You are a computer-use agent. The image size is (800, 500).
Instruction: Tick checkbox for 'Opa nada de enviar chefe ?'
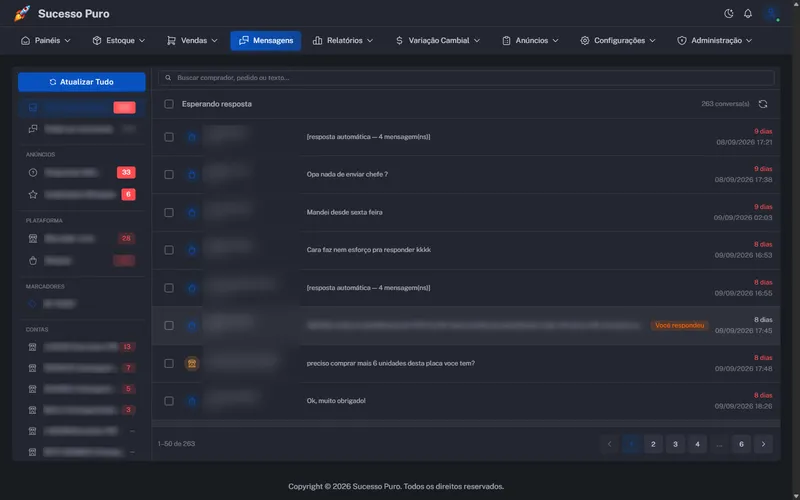[x=169, y=174]
